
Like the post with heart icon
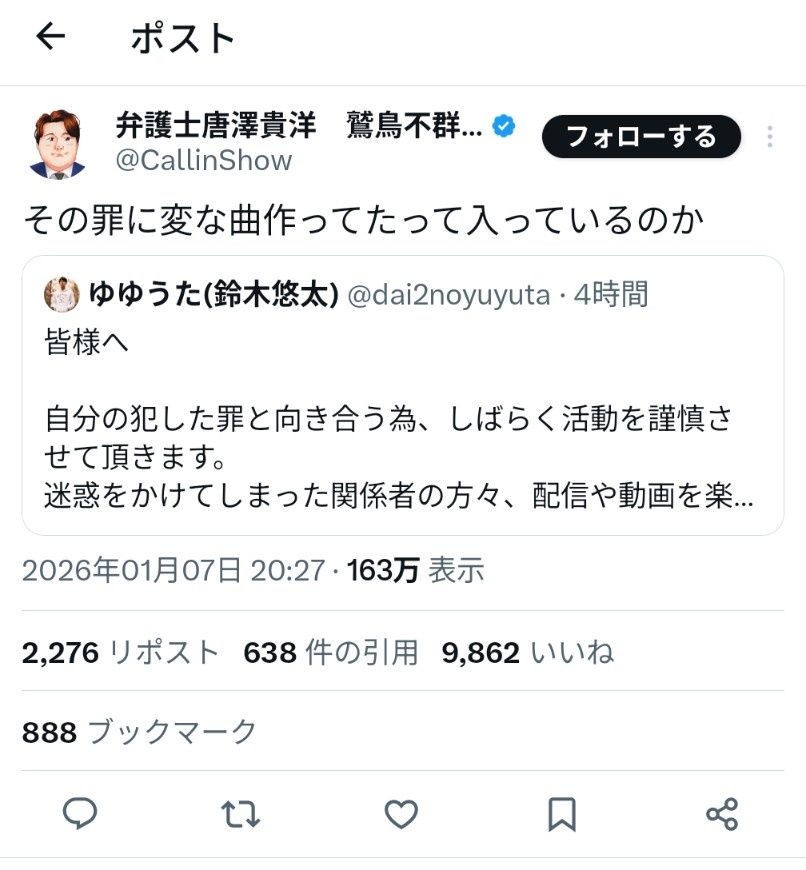(x=401, y=814)
